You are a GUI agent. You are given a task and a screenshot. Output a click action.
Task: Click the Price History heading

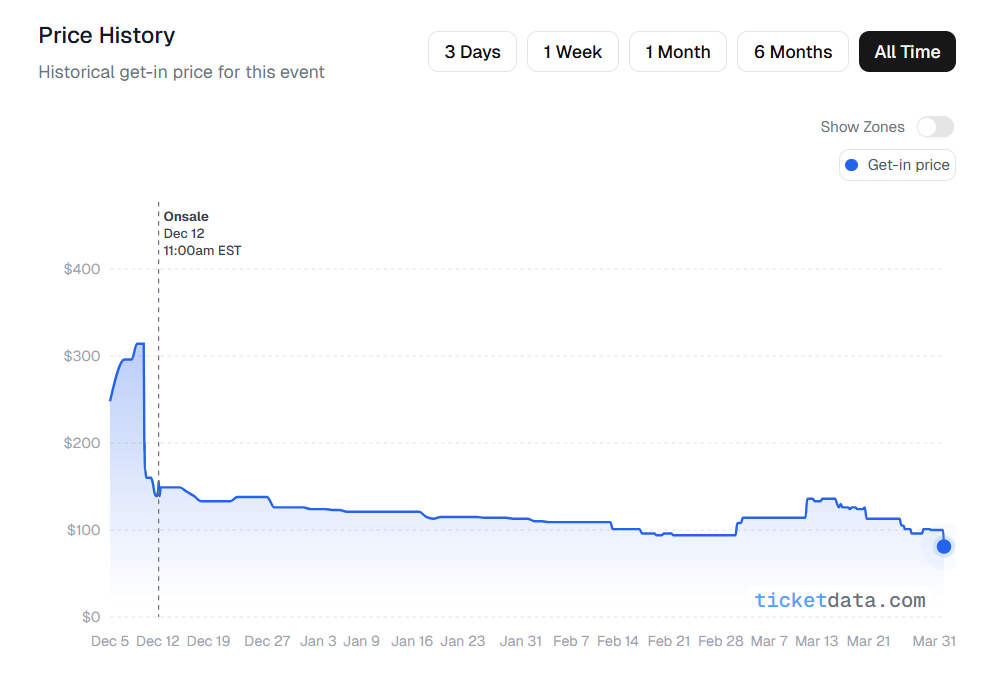pos(106,35)
